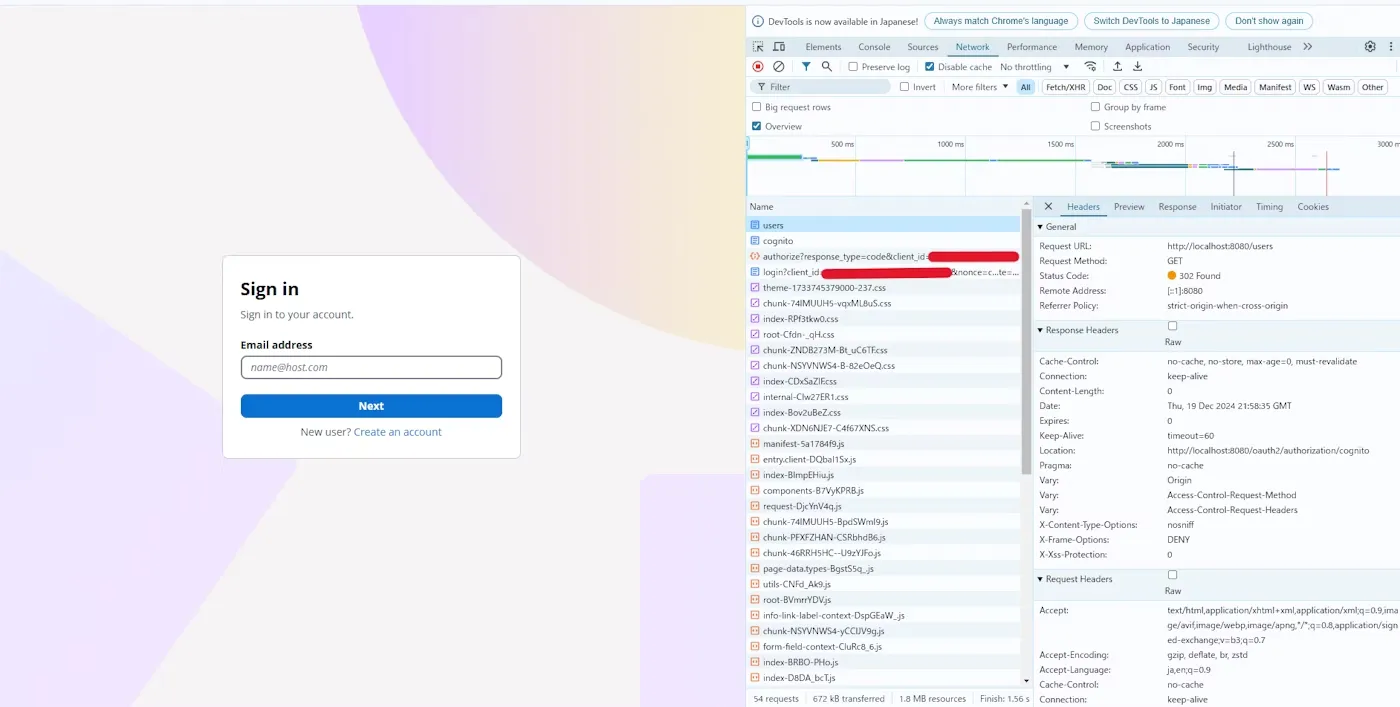Switch to the Console tab
Screen dimensions: 1400x707
coord(874,47)
